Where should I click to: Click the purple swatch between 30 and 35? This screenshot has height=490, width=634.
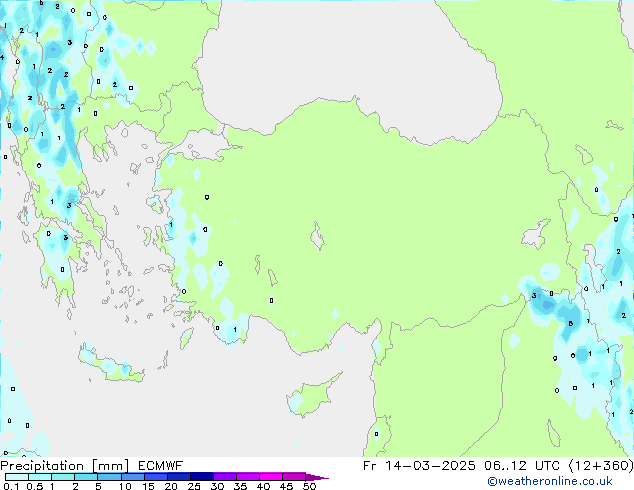224,477
